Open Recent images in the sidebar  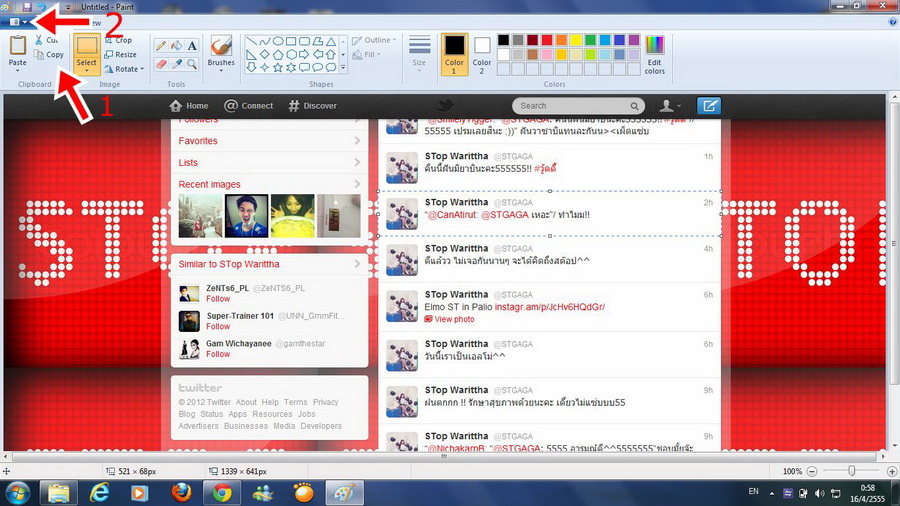click(x=269, y=184)
